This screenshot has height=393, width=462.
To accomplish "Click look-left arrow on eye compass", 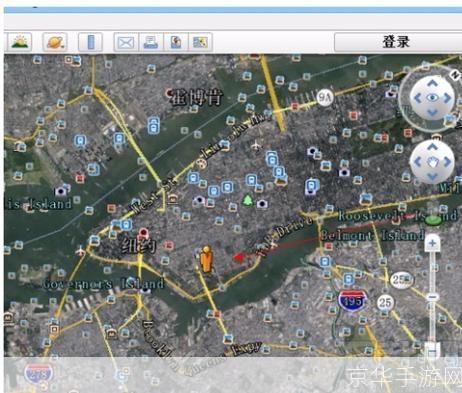I will 418,98.
